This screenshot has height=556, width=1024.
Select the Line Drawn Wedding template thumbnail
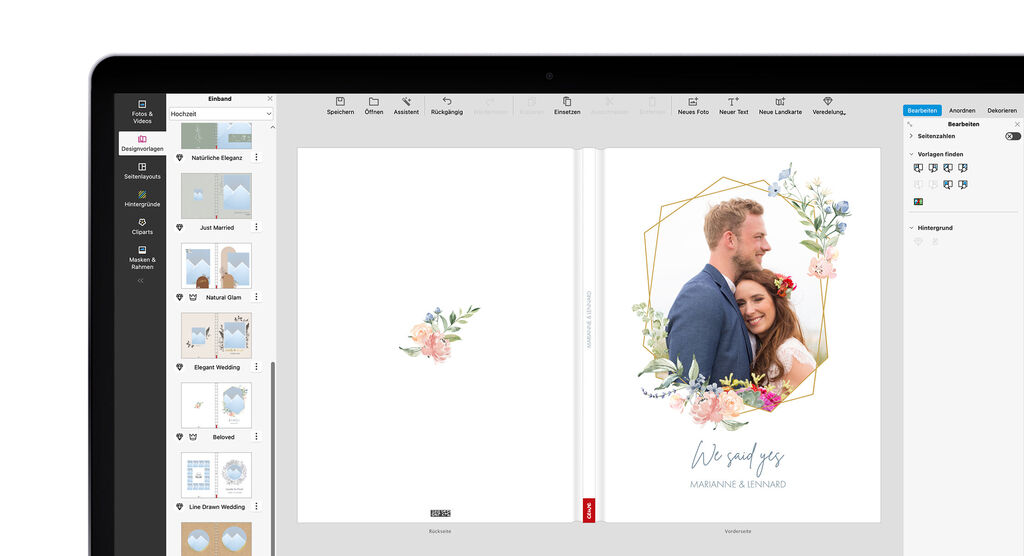coord(216,476)
